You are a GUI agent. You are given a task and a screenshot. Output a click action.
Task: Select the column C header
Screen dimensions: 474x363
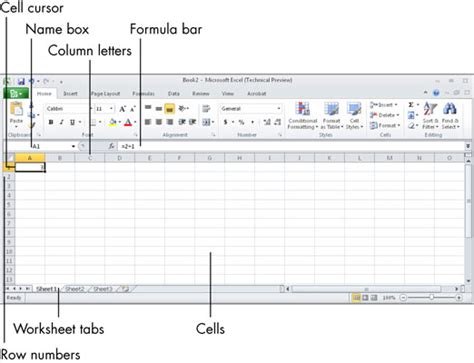pyautogui.click(x=90, y=158)
